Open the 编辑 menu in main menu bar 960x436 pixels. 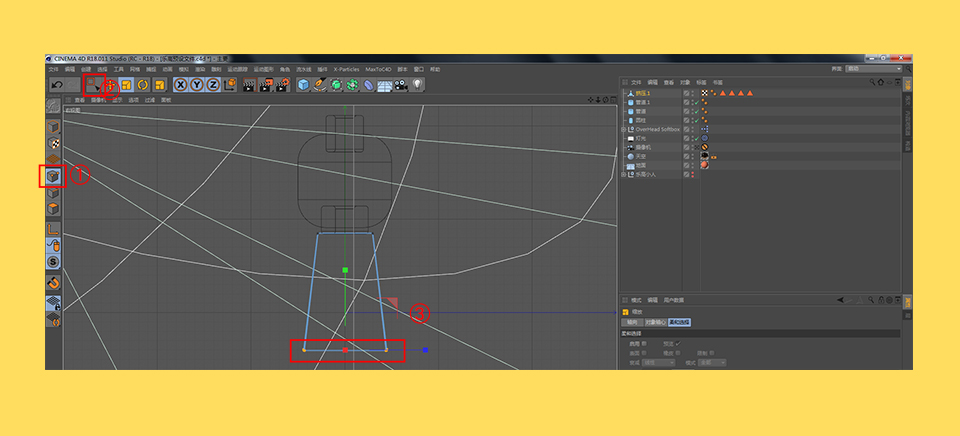point(70,69)
